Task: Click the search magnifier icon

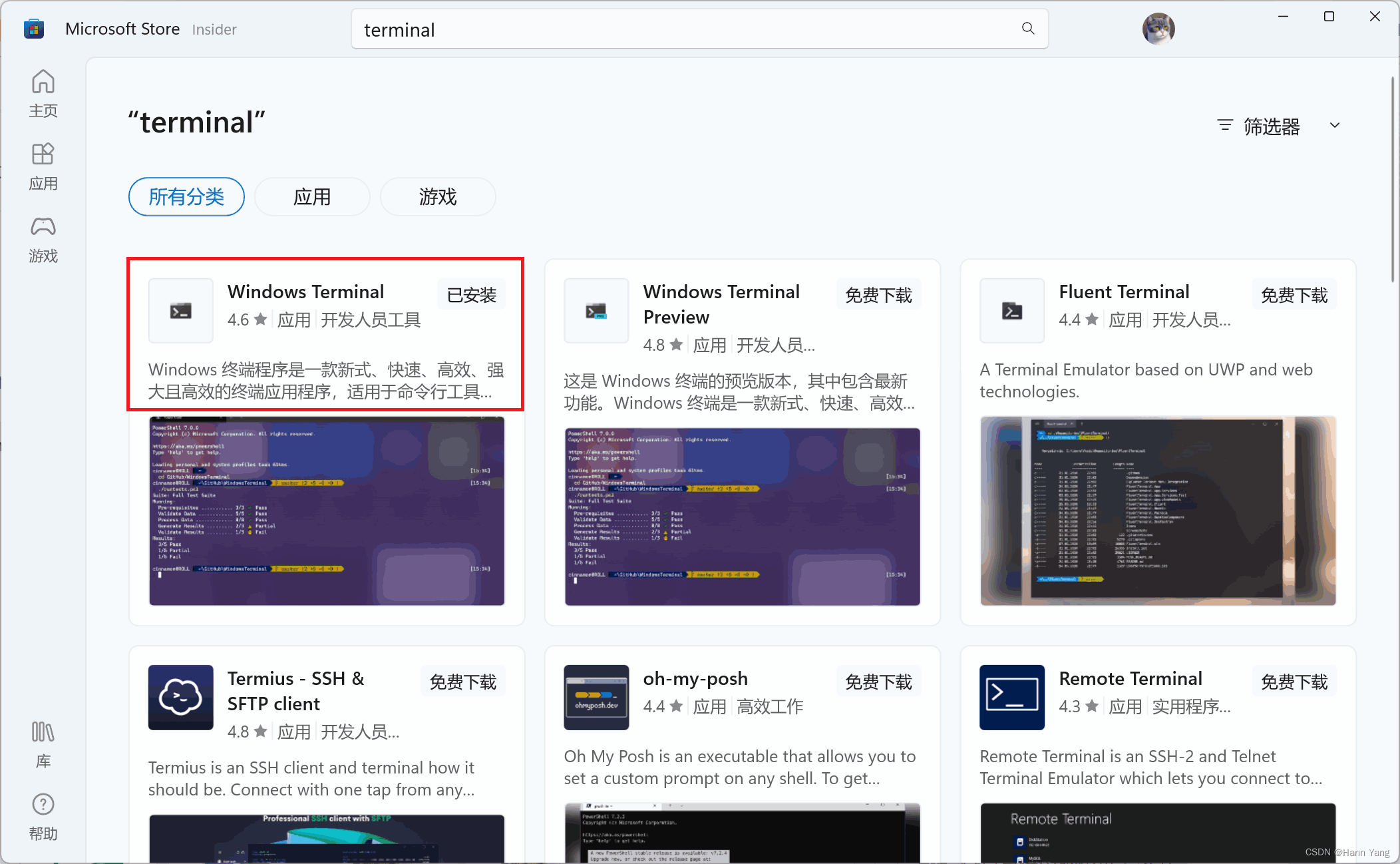Action: pyautogui.click(x=1028, y=29)
